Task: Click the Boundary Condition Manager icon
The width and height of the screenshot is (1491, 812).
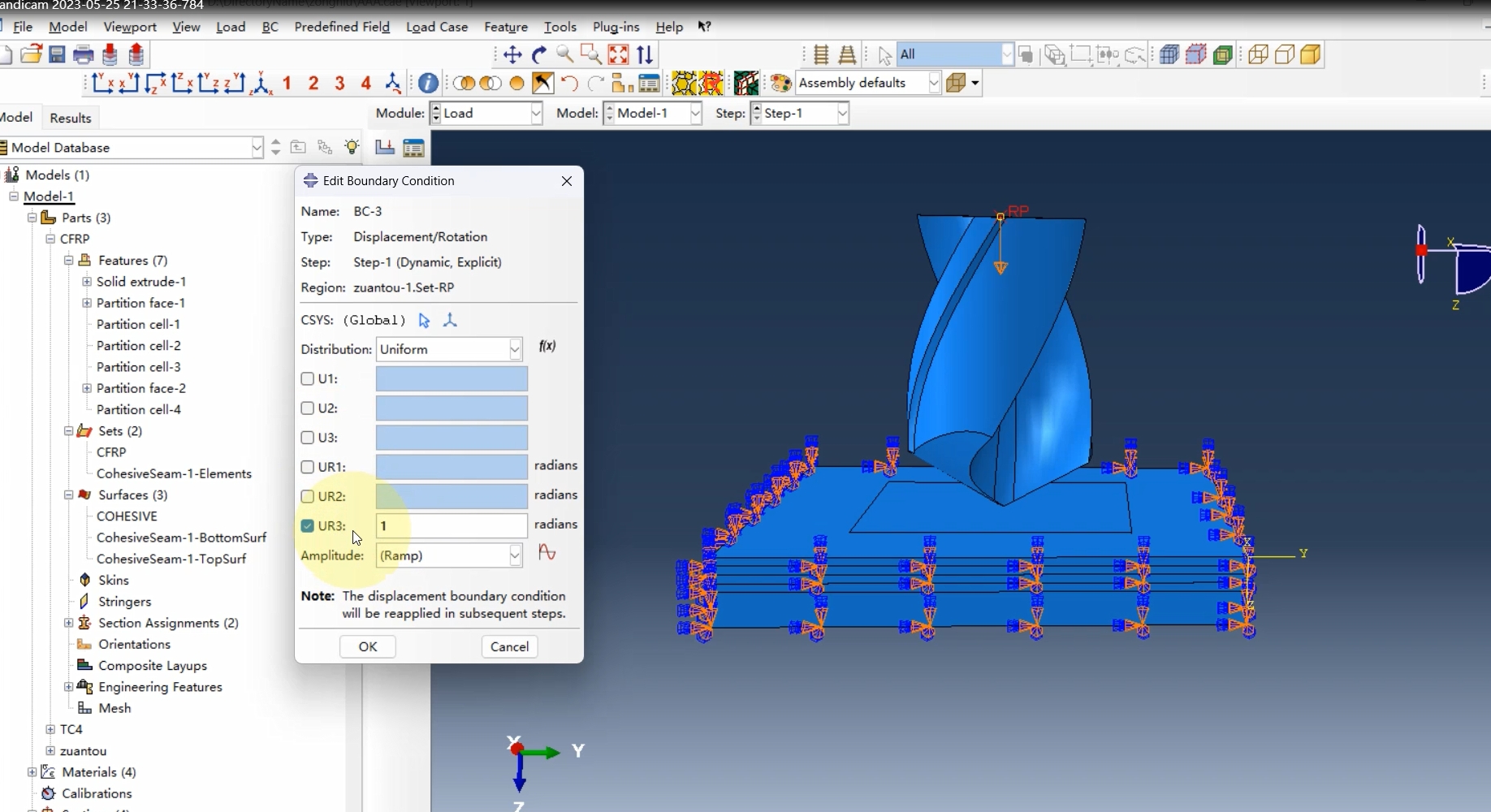Action: pos(413,148)
